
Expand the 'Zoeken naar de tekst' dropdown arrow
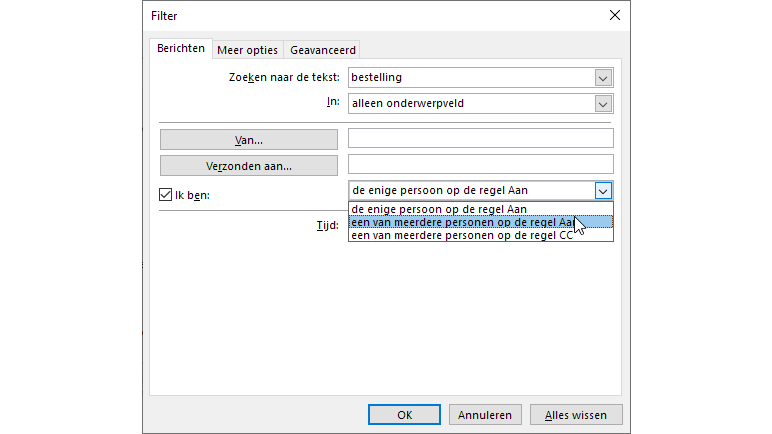point(603,77)
